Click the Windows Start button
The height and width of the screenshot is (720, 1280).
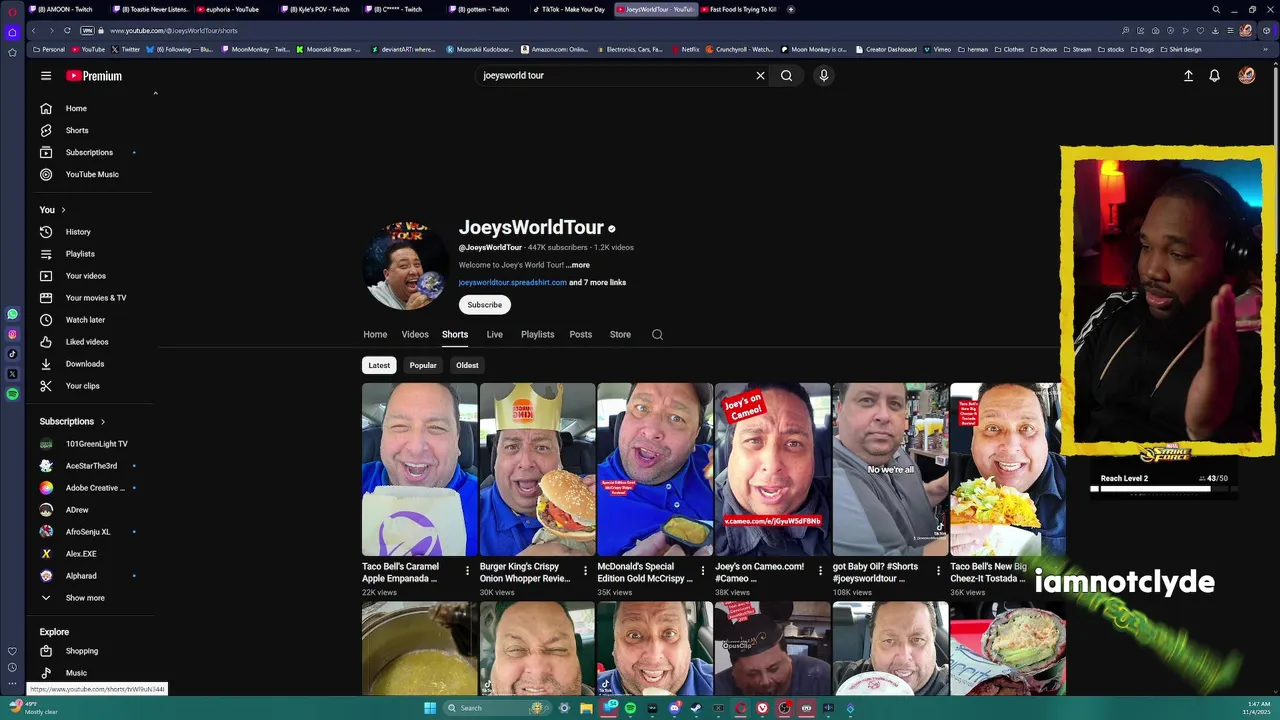click(x=430, y=708)
